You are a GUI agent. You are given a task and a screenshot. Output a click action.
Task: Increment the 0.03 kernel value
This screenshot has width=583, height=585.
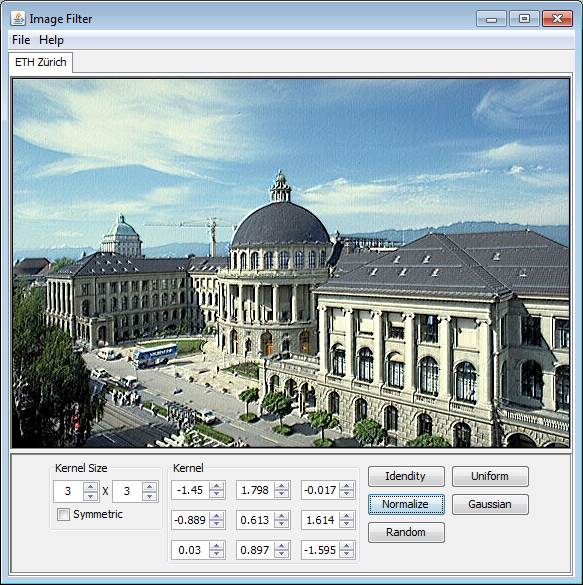[x=216, y=546]
